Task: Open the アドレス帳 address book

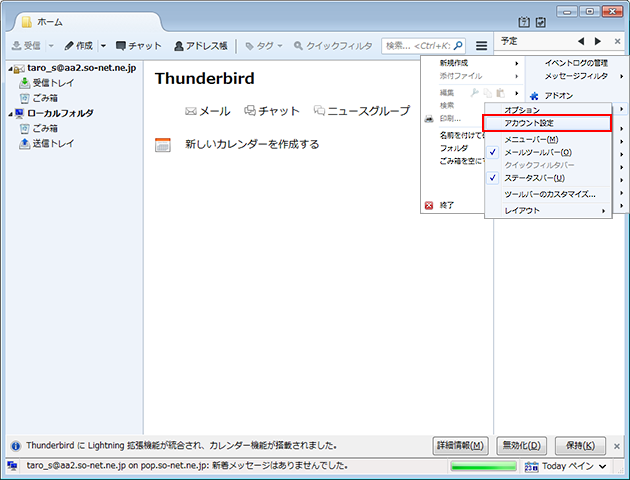Action: pos(200,46)
